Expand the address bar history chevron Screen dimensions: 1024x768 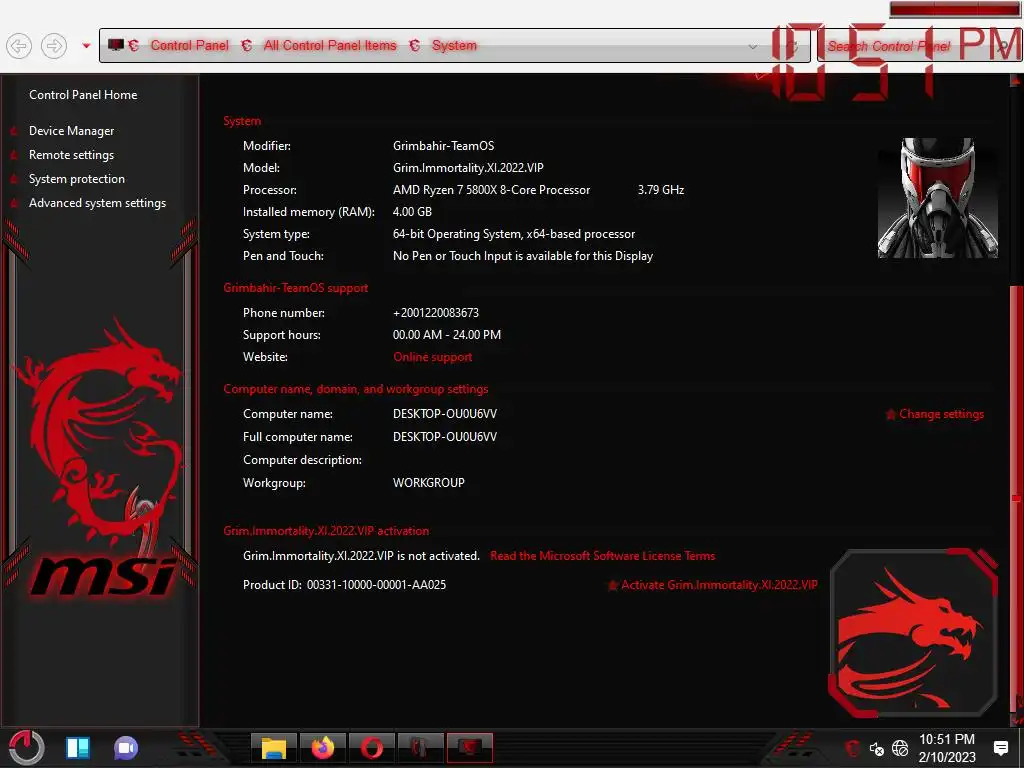(x=752, y=46)
